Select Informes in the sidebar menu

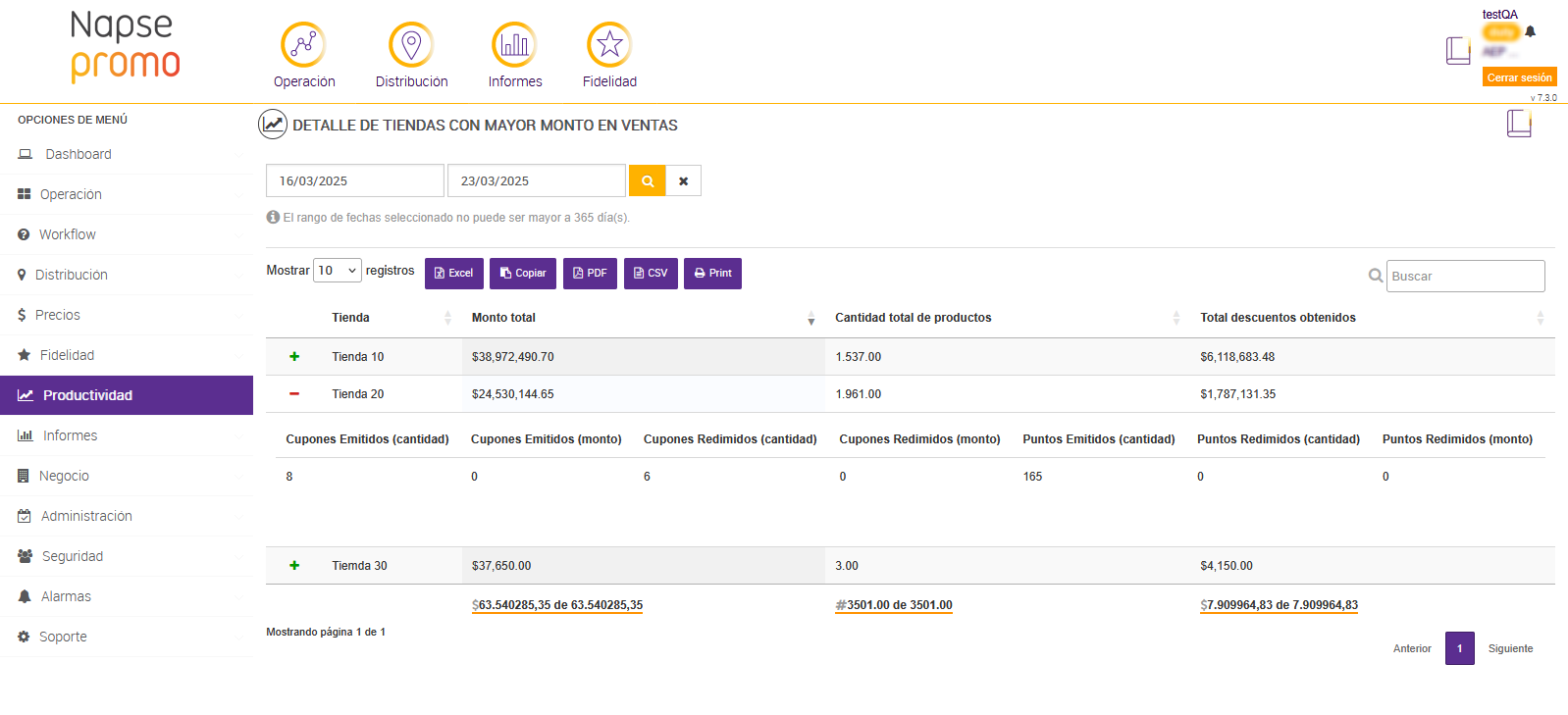click(70, 435)
